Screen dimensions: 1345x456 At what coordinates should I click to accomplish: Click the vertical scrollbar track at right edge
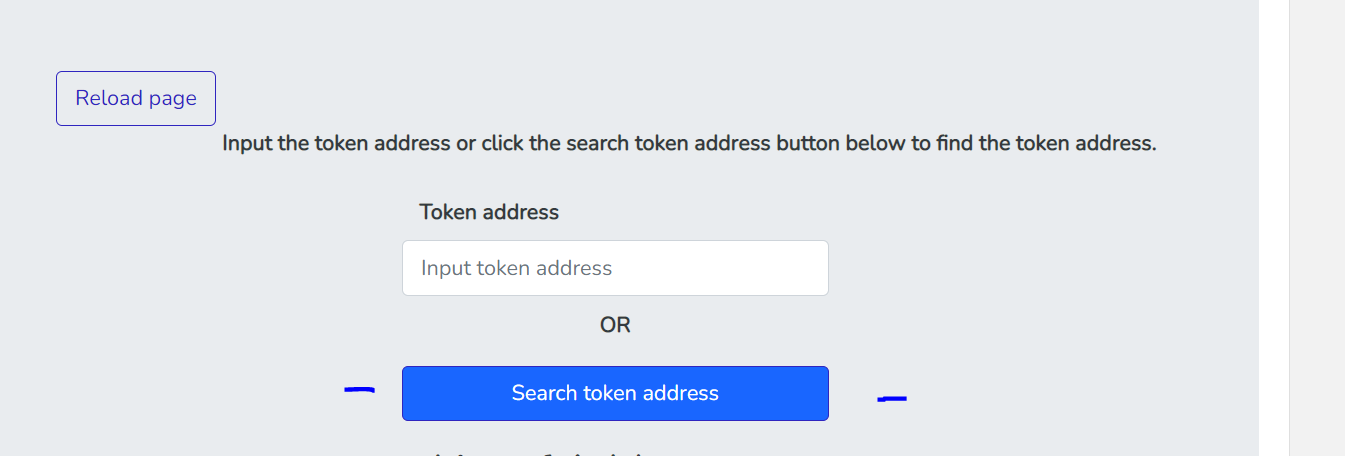pos(1317,228)
